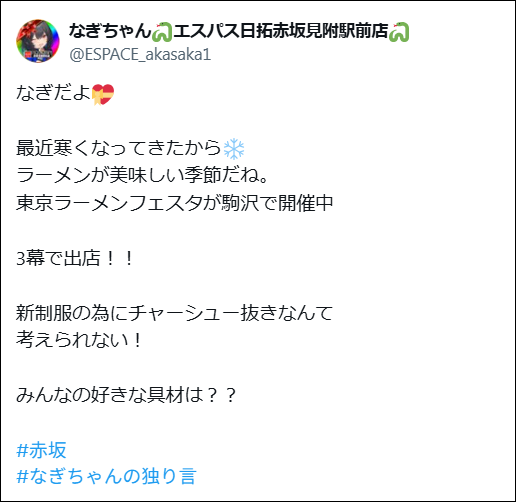Click the エスパス日拓赤坂見附駅前店 name text
This screenshot has width=516, height=502.
(281, 31)
